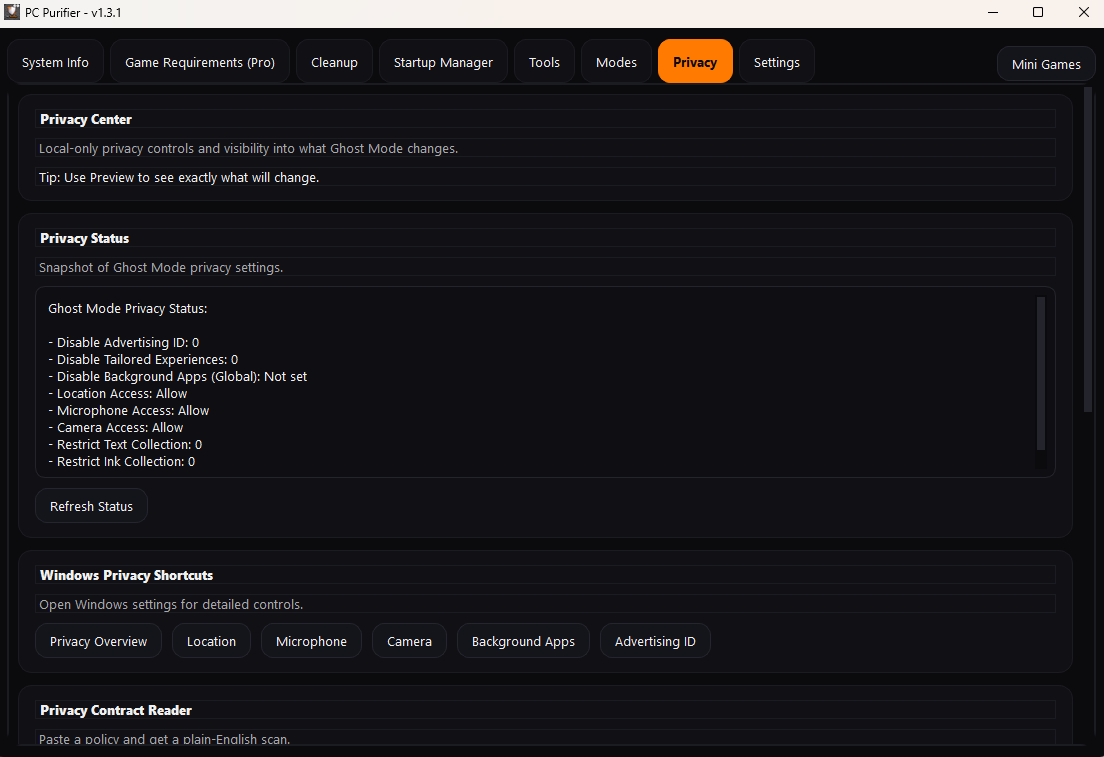Open Advertising ID settings

[x=655, y=641]
